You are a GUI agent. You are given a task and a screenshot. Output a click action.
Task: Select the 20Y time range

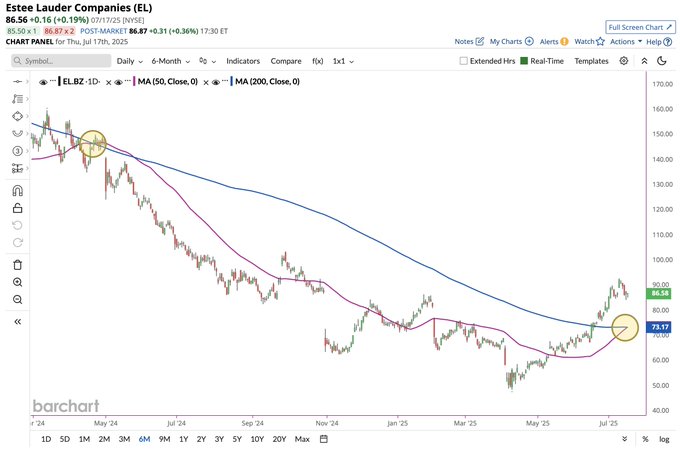click(279, 439)
